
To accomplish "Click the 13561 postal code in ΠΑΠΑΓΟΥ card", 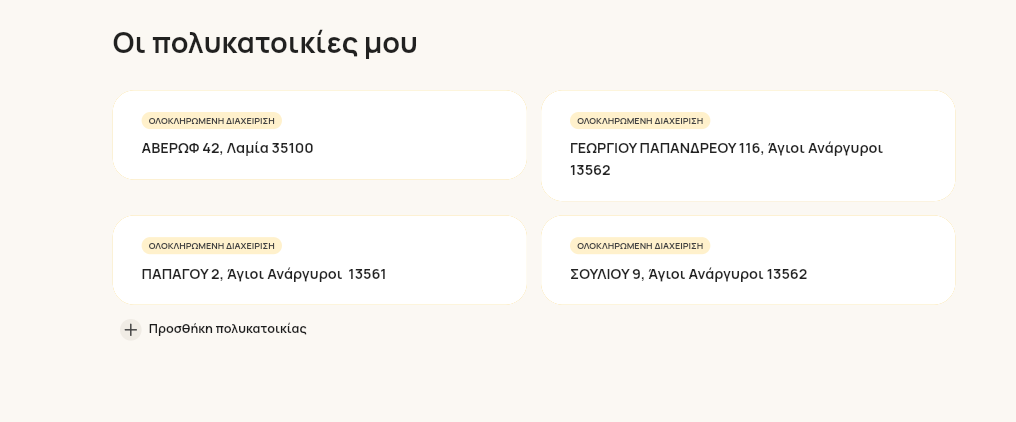I will coord(367,274).
